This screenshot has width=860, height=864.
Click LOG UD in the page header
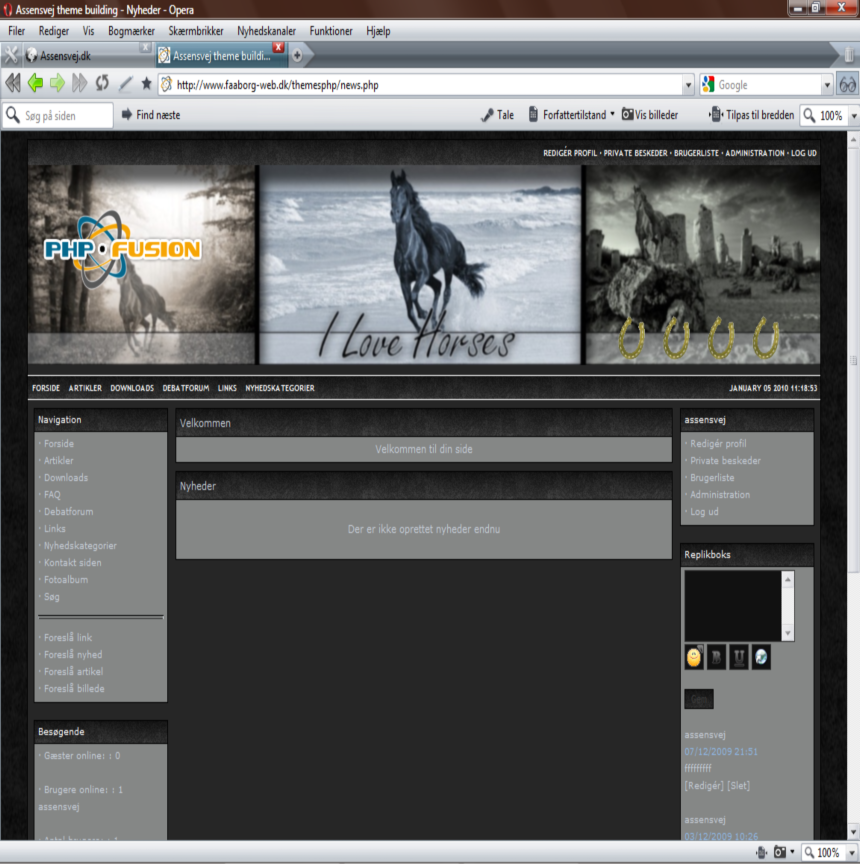804,153
